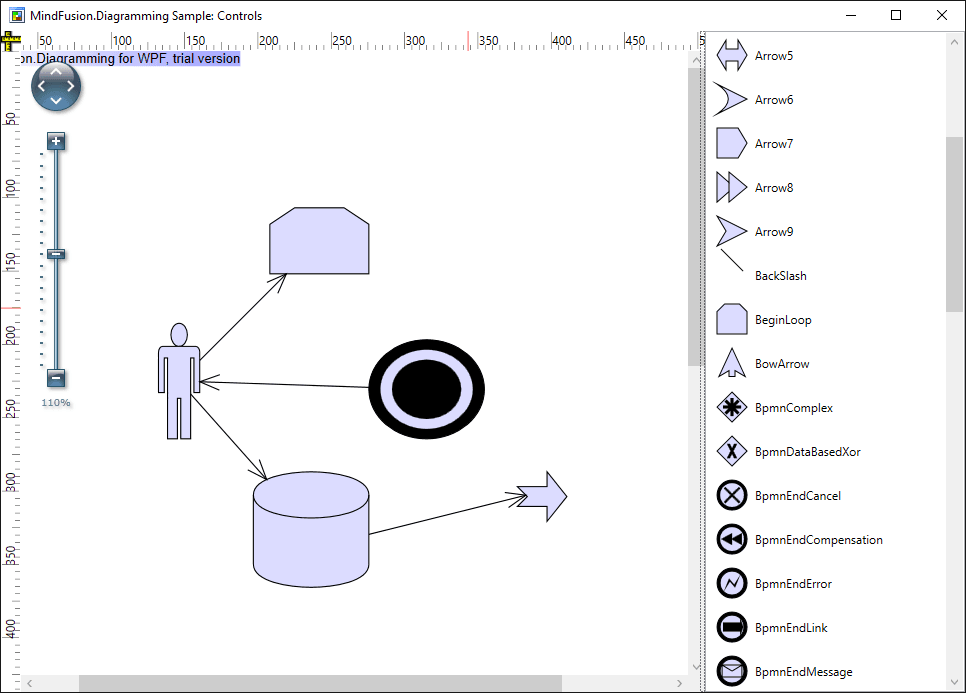Click the link from ring node to actor

click(284, 385)
